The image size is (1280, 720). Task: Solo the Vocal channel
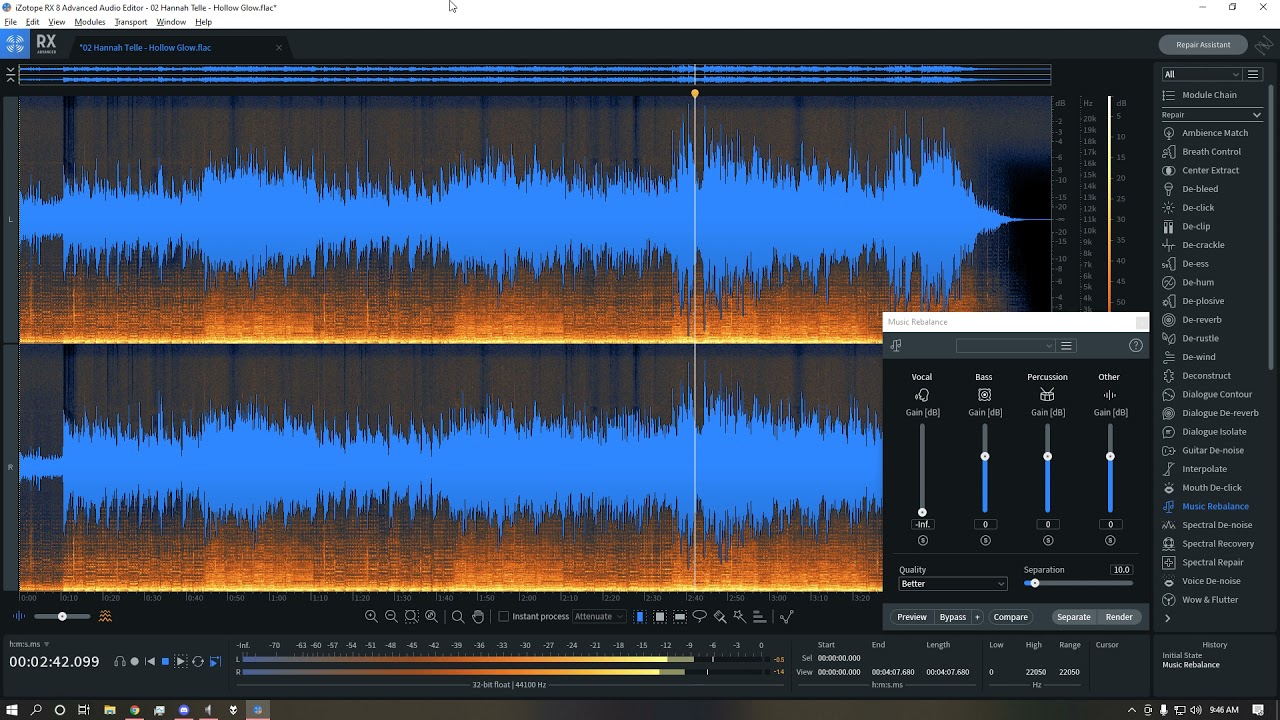(922, 541)
